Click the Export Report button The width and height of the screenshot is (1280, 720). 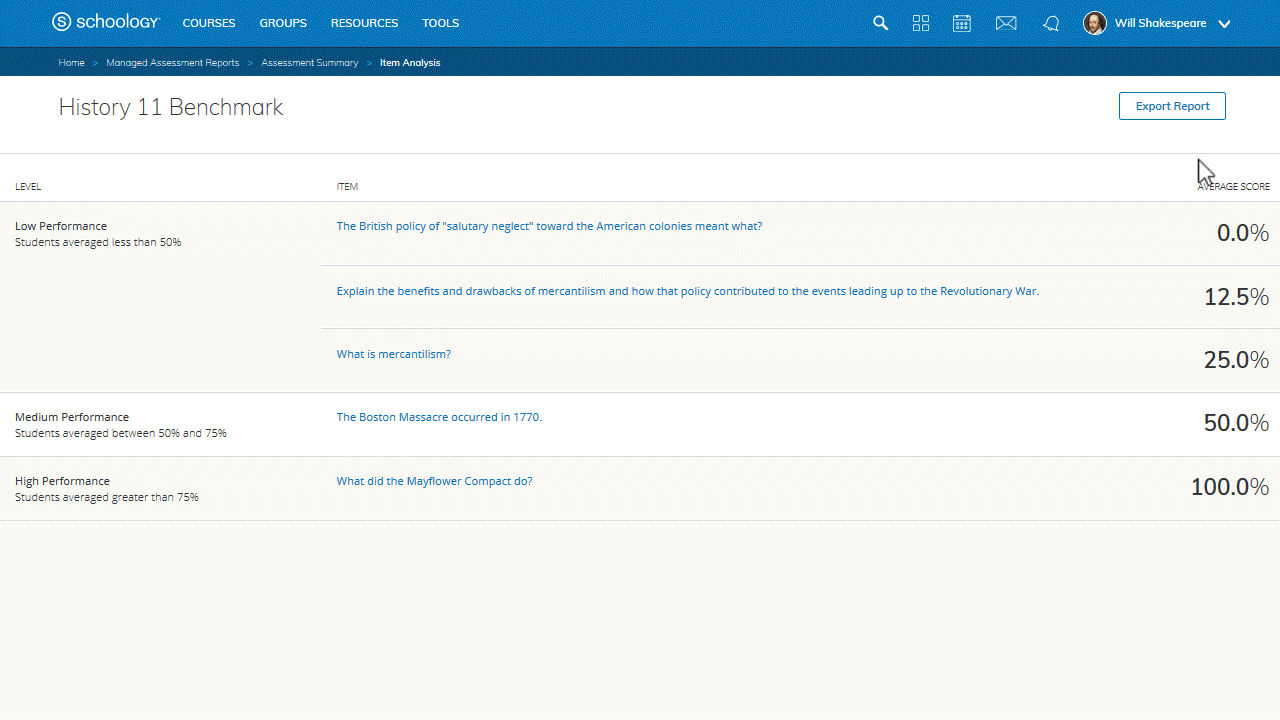pos(1172,106)
